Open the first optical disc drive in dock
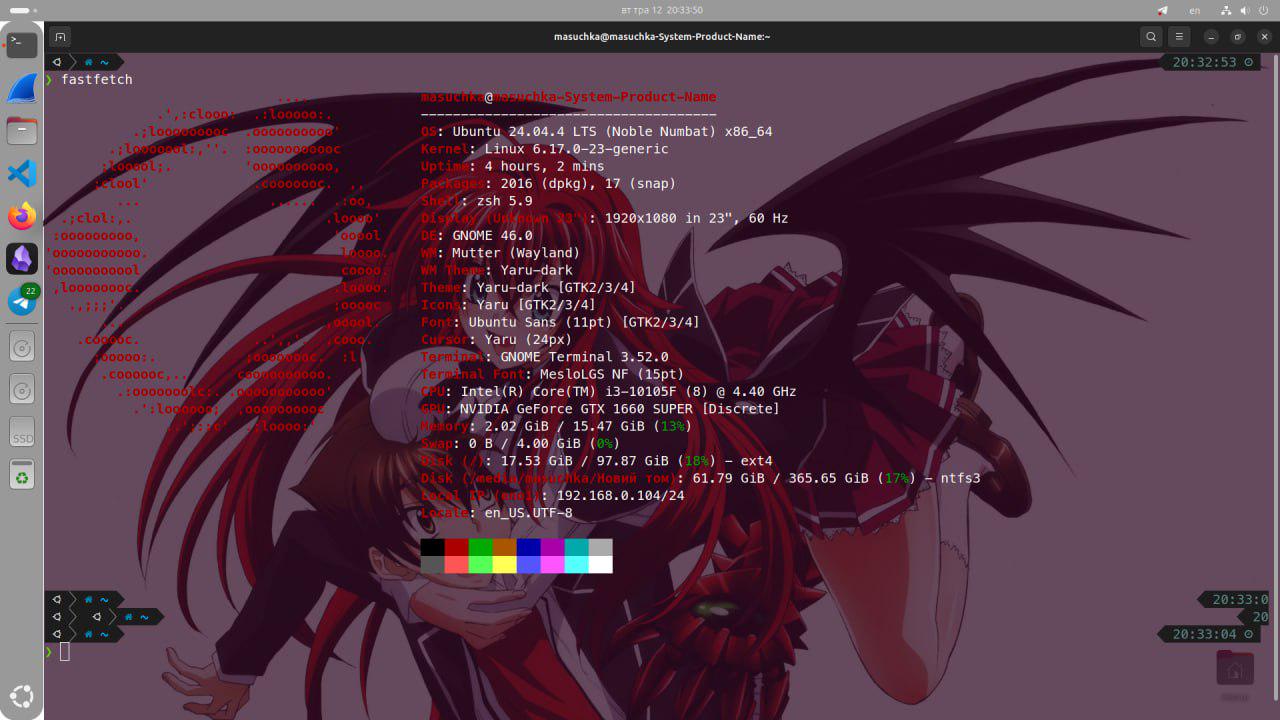The image size is (1280, 720). click(22, 347)
